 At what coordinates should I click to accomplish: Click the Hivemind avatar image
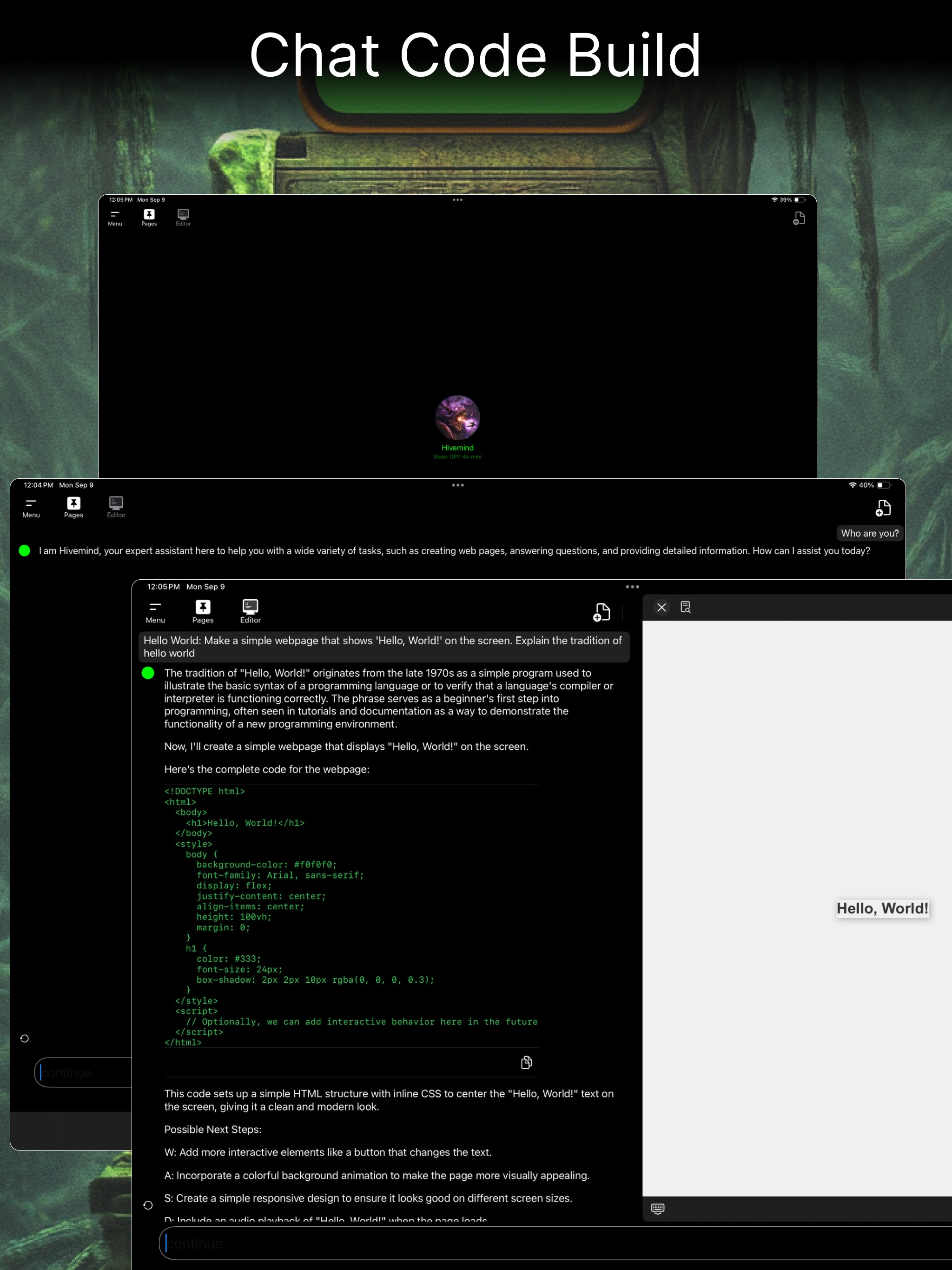(x=457, y=417)
